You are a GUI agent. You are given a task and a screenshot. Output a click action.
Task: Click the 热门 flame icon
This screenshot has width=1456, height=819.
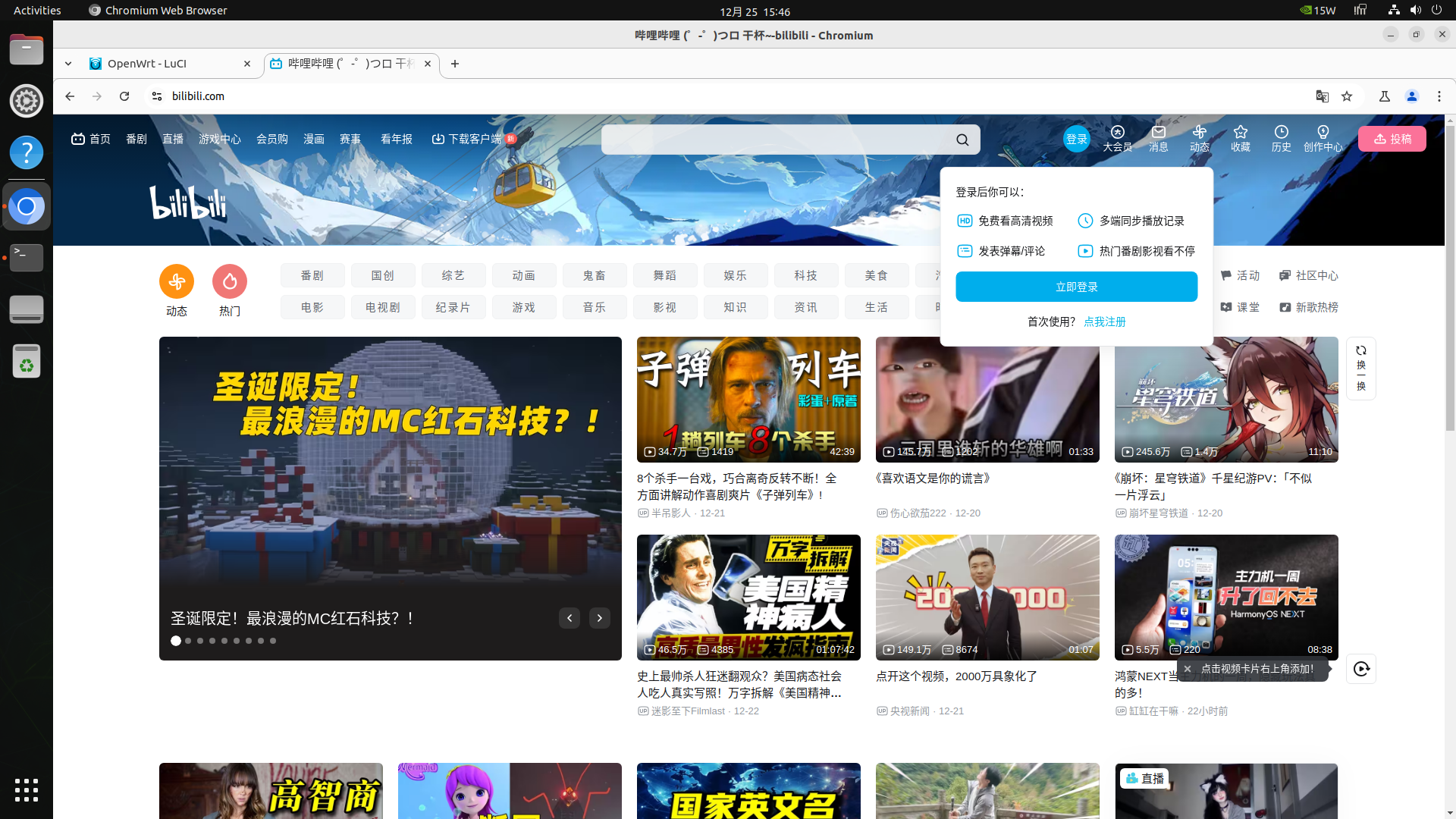pyautogui.click(x=230, y=281)
